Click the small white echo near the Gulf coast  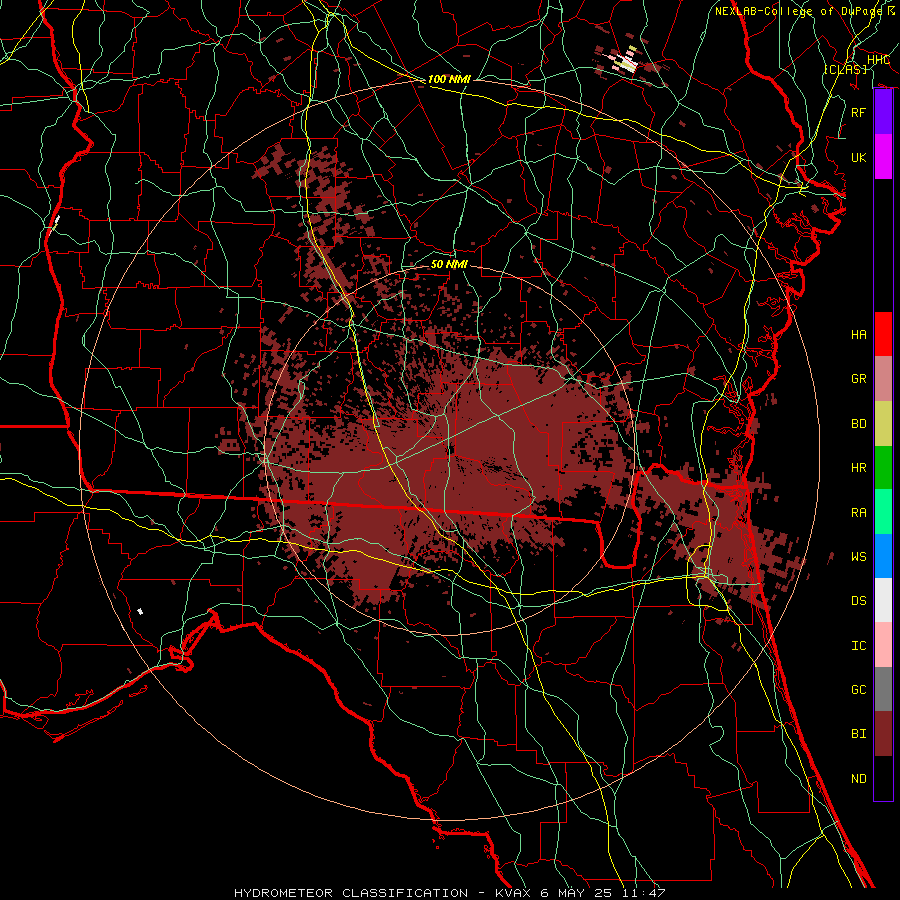[x=140, y=612]
